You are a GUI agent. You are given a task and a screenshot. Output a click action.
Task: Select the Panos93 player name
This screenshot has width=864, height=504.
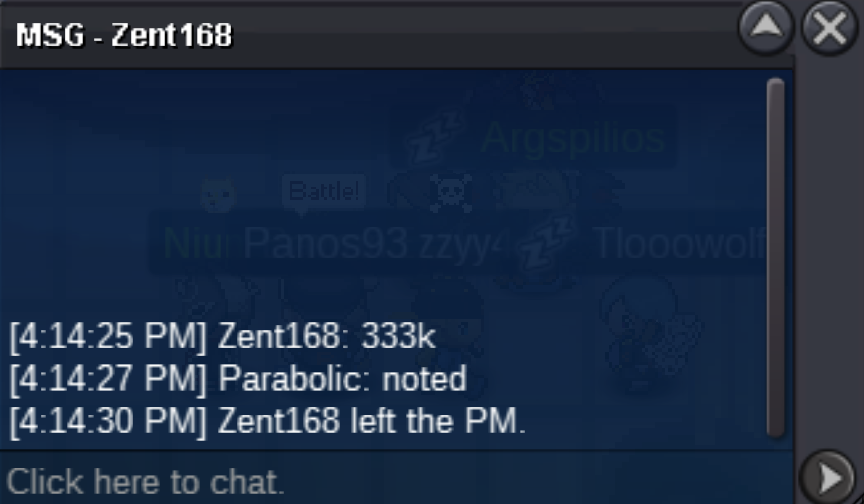(x=326, y=242)
